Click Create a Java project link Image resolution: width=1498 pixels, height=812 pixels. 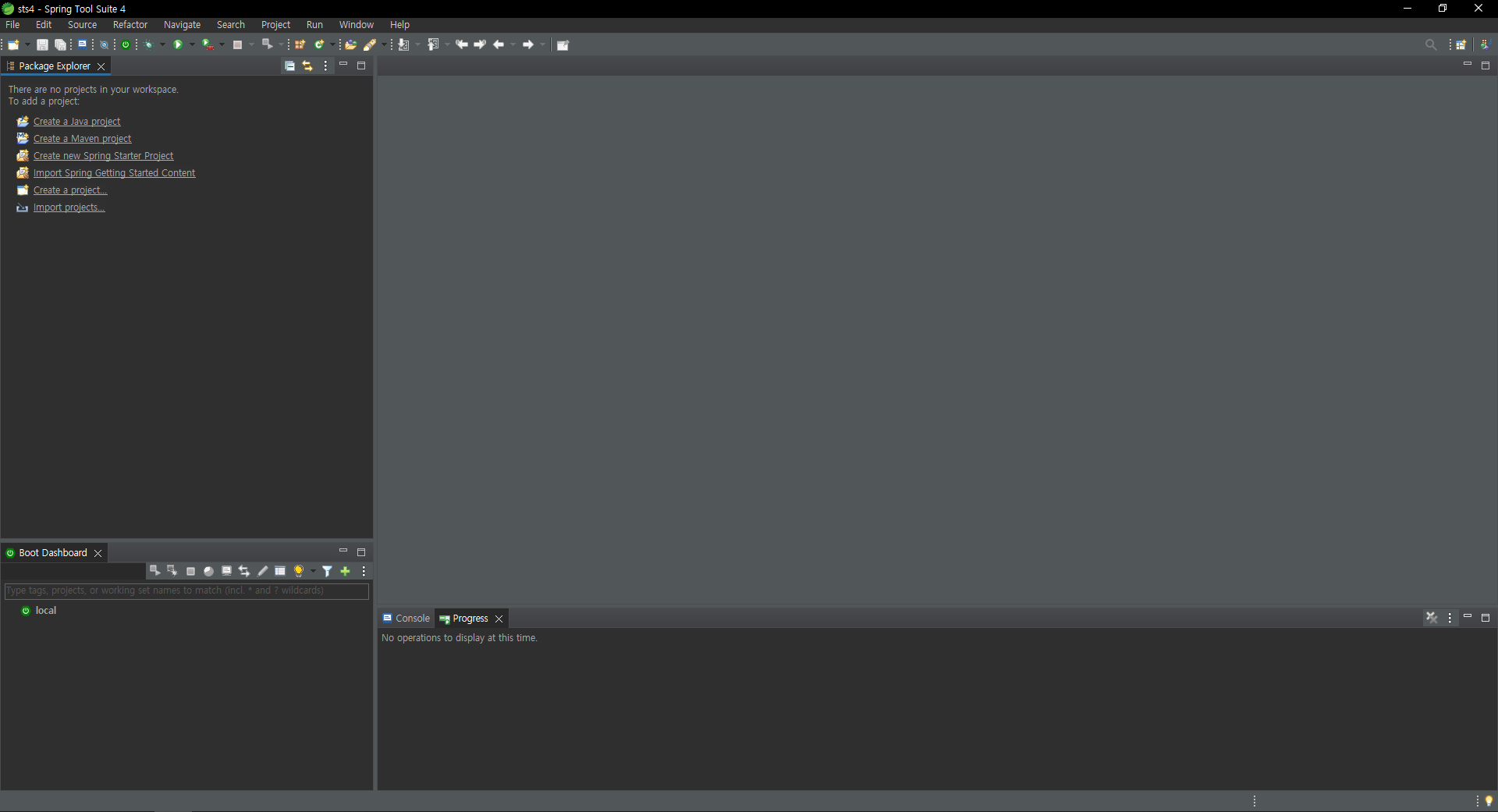coord(76,122)
